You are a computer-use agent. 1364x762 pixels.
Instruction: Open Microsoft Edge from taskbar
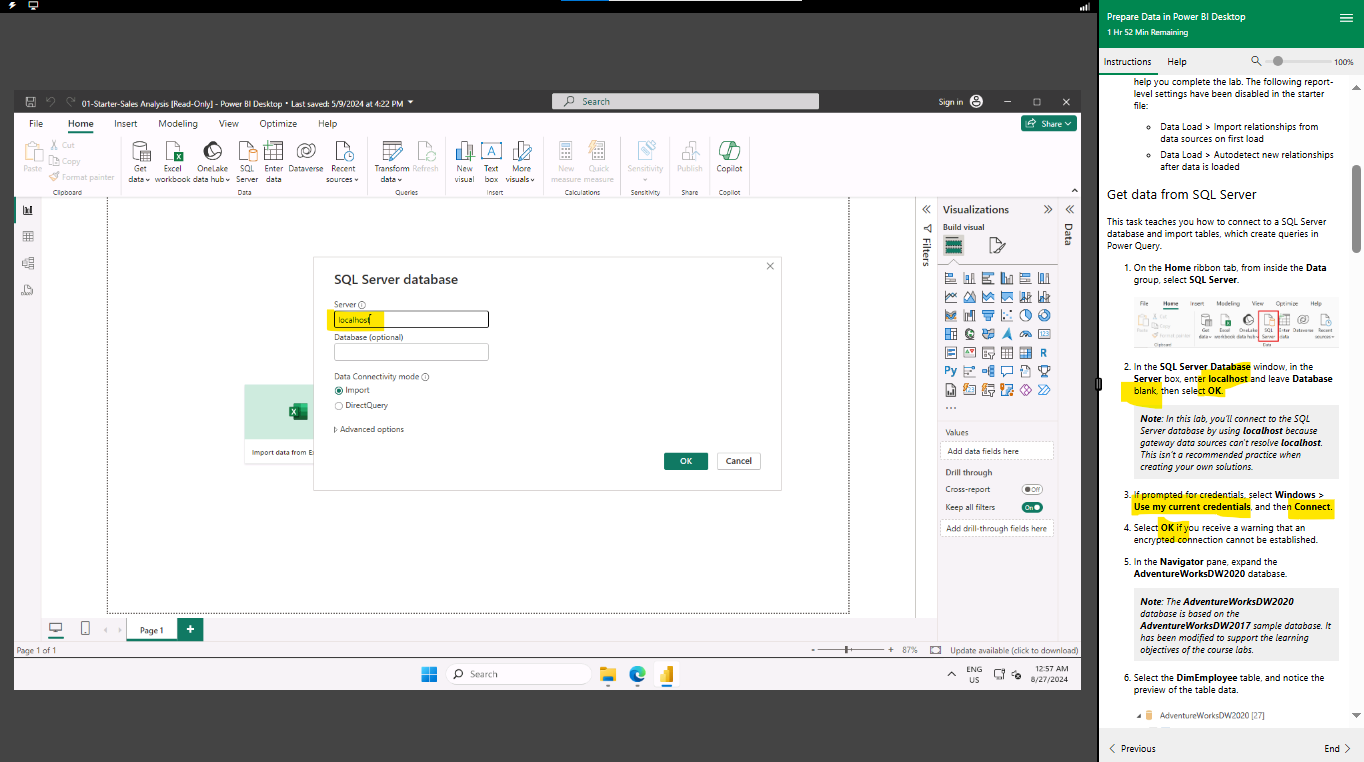click(637, 675)
